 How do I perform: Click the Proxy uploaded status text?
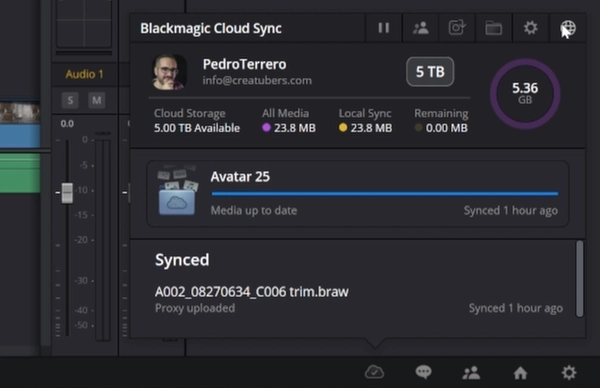pyautogui.click(x=195, y=308)
